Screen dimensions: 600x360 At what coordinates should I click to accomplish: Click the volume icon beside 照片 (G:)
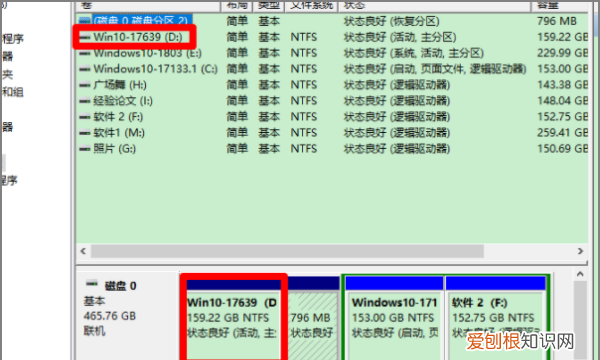(x=85, y=149)
